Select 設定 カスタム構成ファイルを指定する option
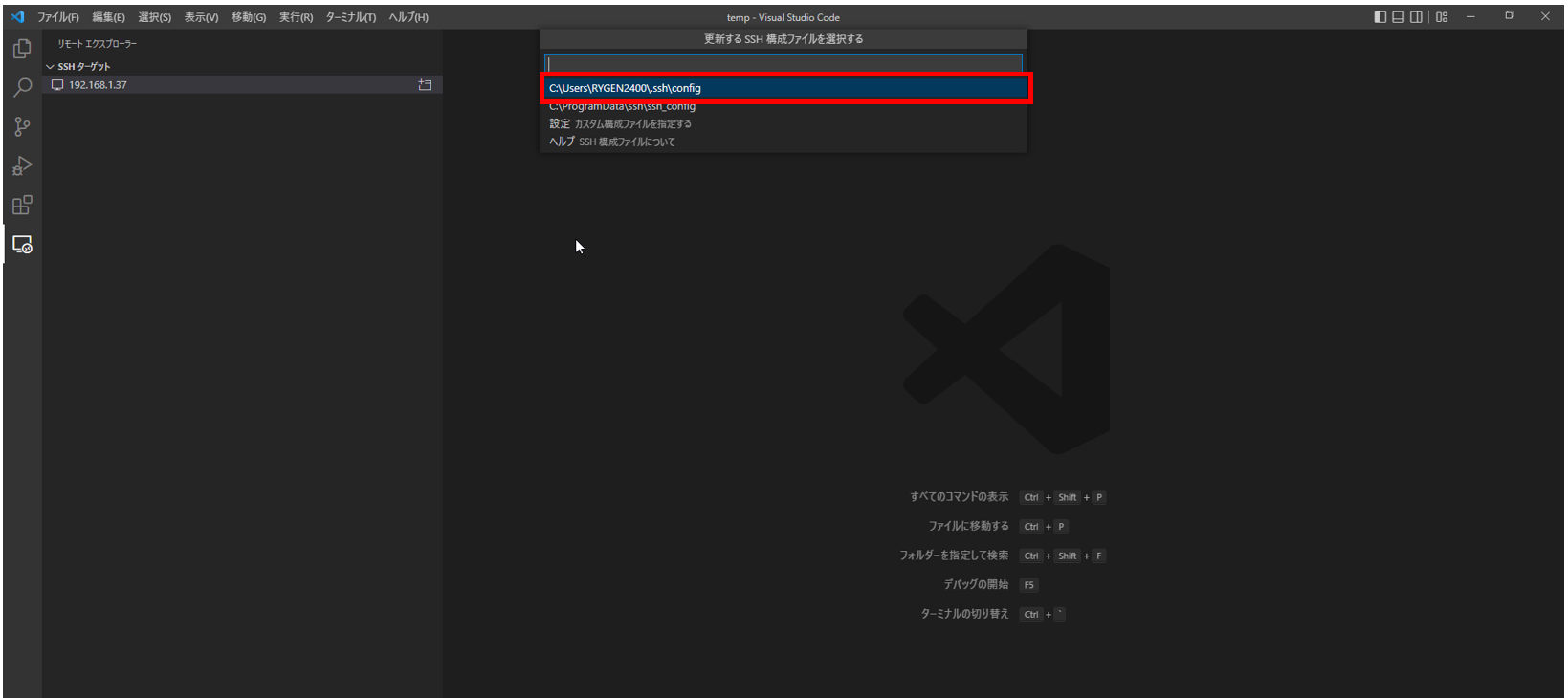Screen dimensions: 1568x698 [x=784, y=123]
